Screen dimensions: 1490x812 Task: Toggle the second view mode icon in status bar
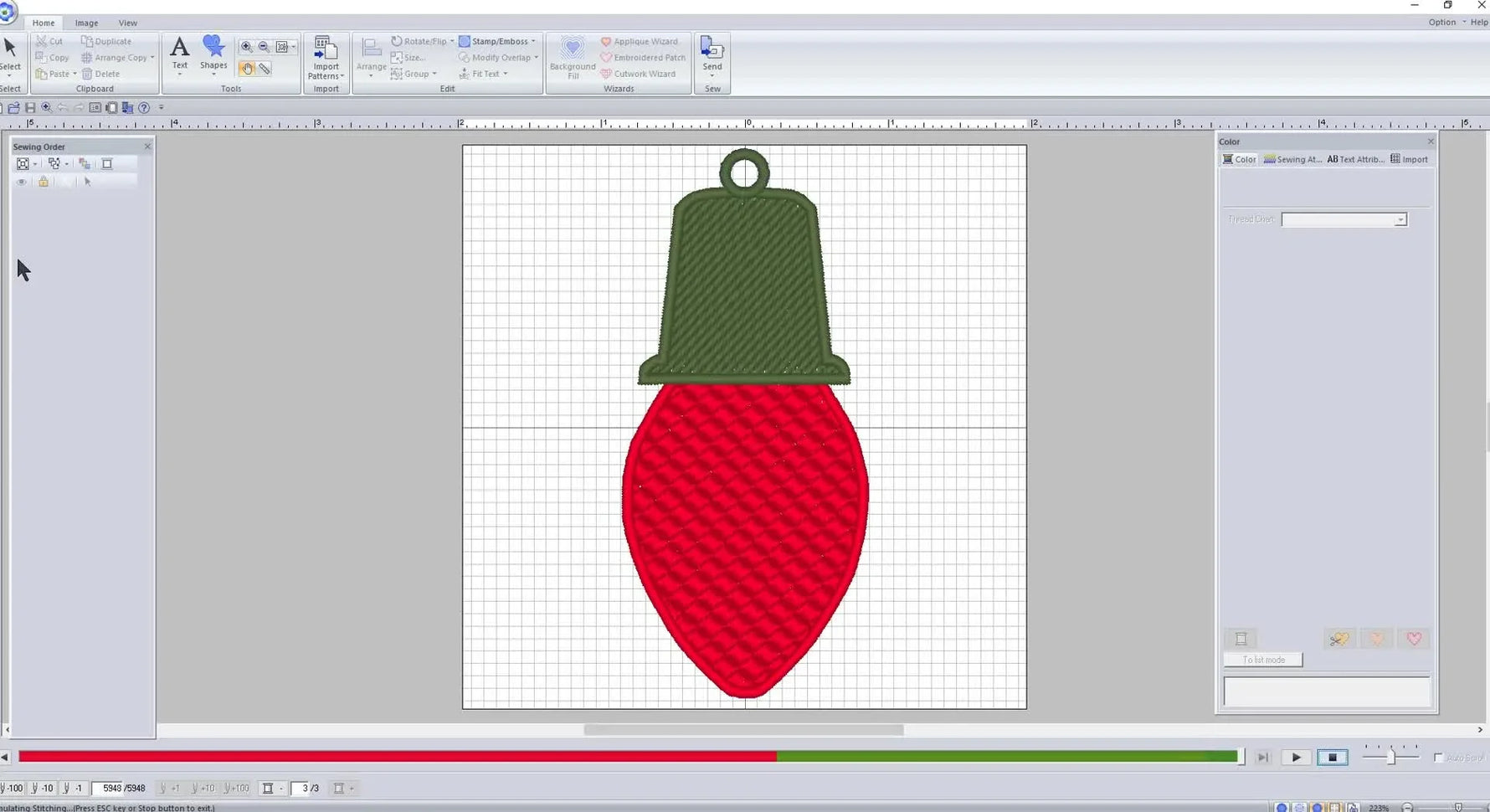click(x=1299, y=808)
